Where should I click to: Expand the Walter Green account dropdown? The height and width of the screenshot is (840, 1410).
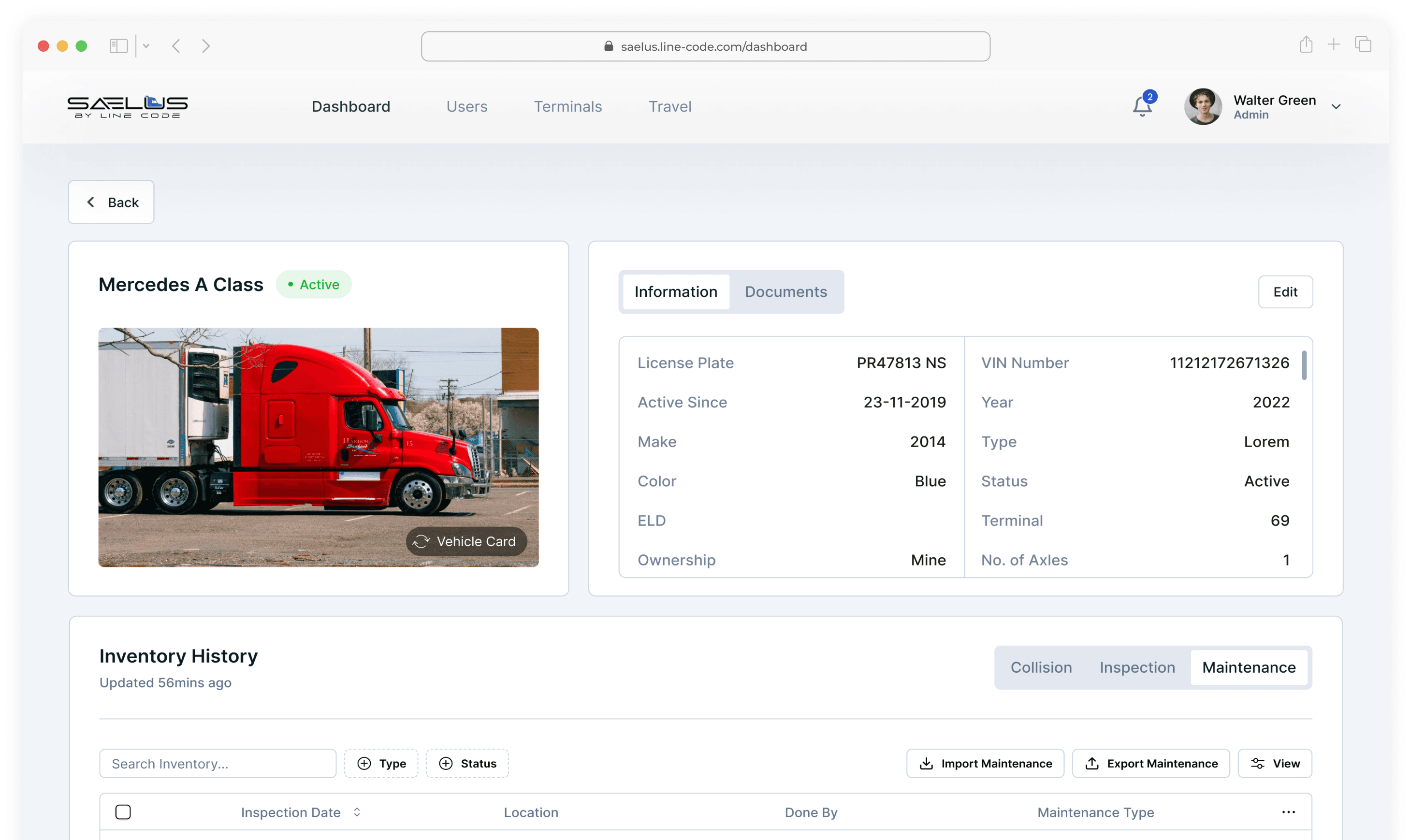[x=1336, y=106]
